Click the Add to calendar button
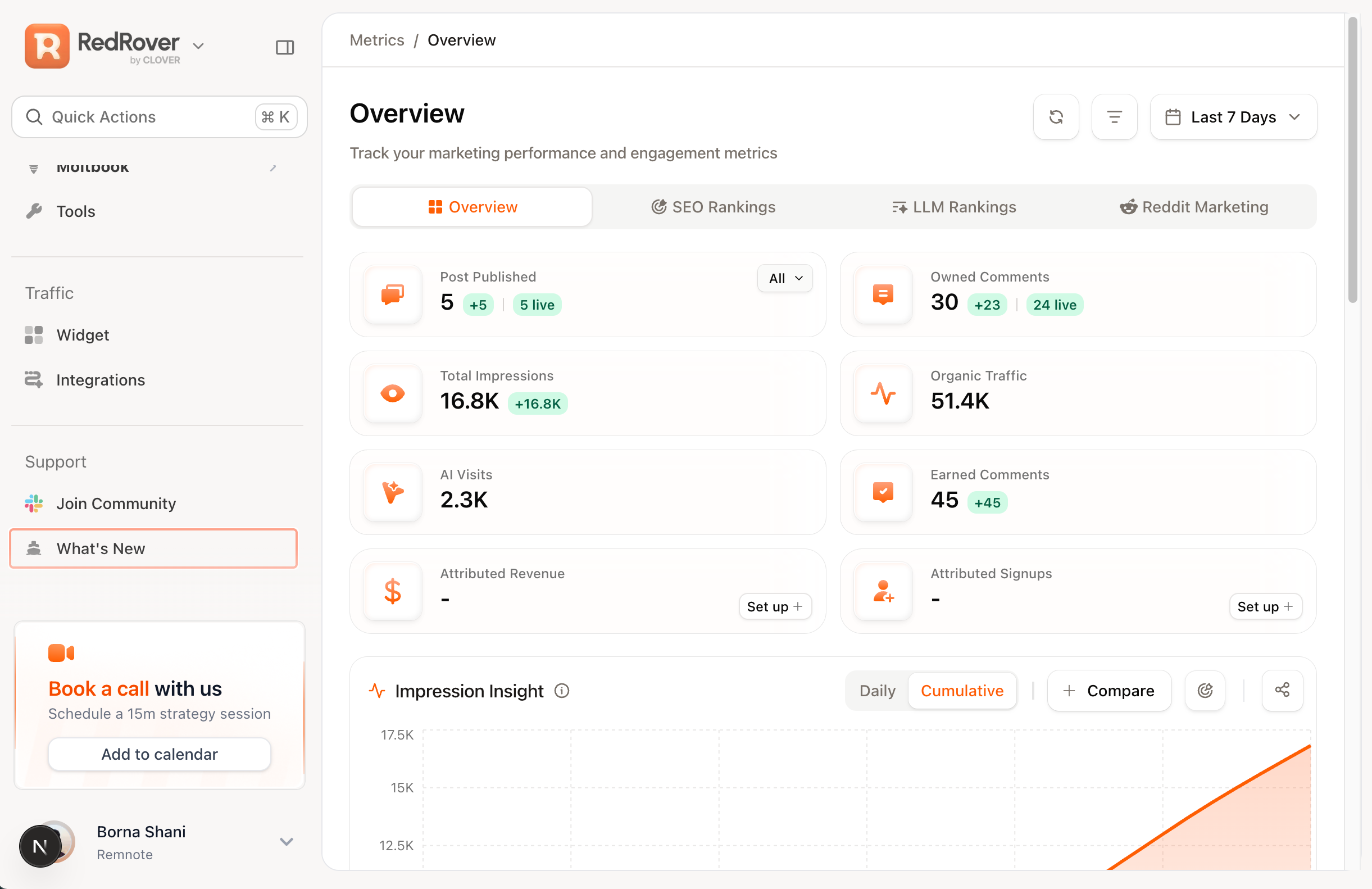The width and height of the screenshot is (1372, 889). tap(159, 754)
